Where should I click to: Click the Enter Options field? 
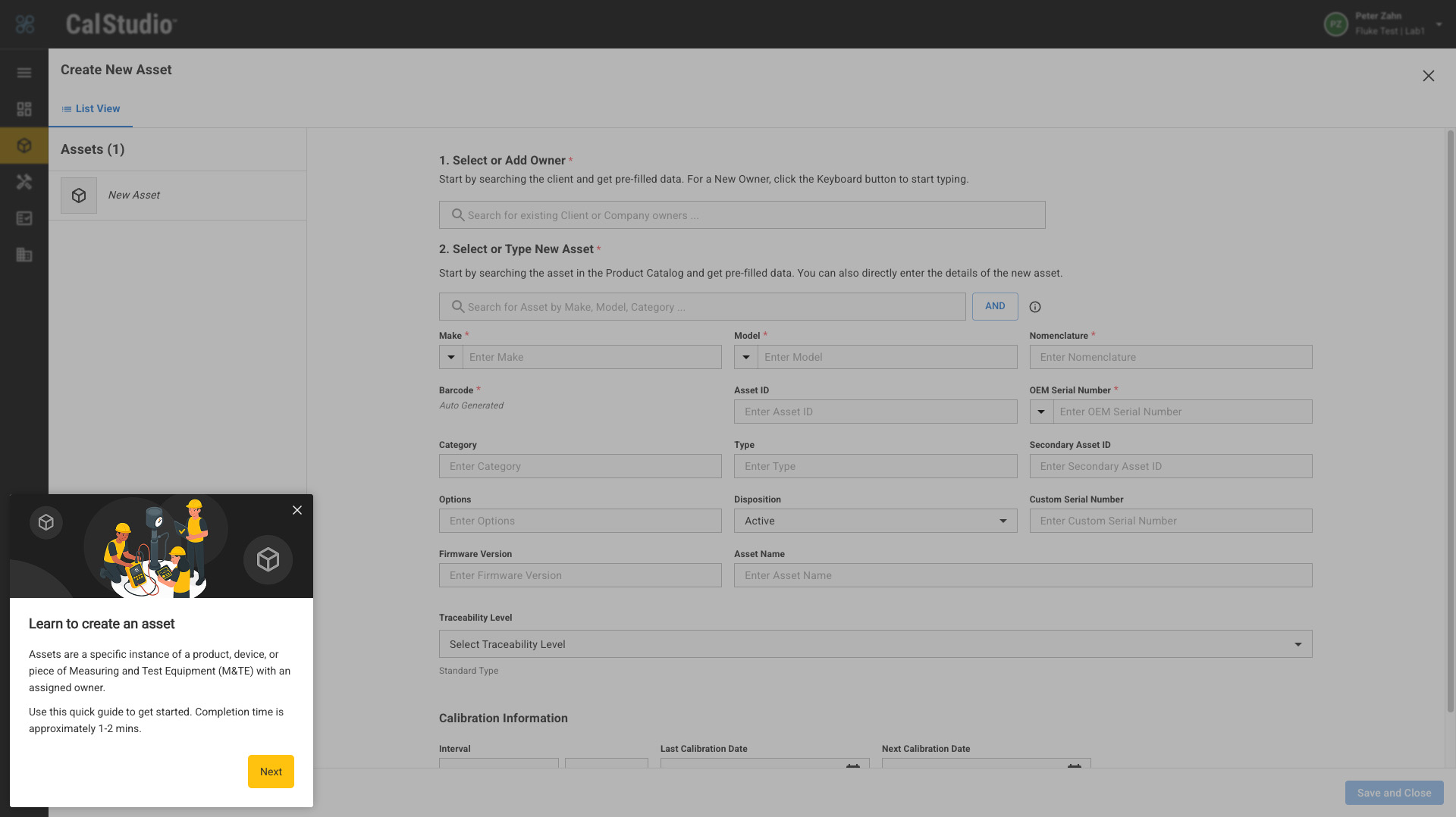[x=580, y=521]
